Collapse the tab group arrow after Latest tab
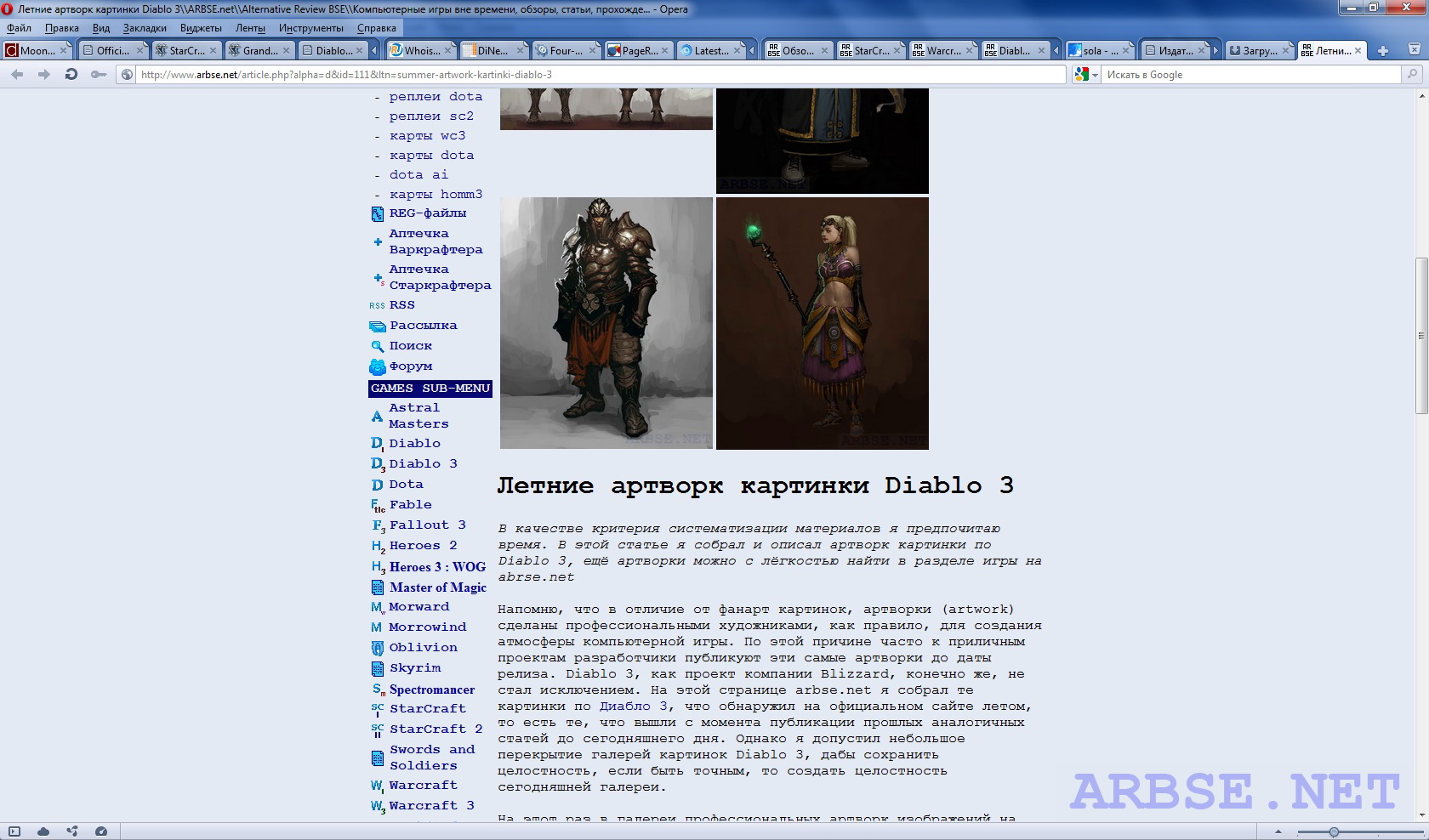1429x840 pixels. tap(752, 51)
